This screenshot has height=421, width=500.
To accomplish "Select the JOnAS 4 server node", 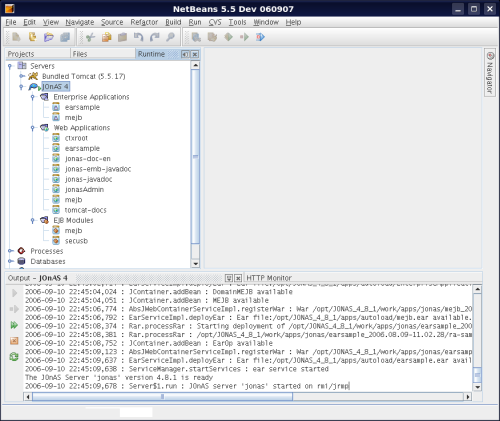I will click(55, 87).
